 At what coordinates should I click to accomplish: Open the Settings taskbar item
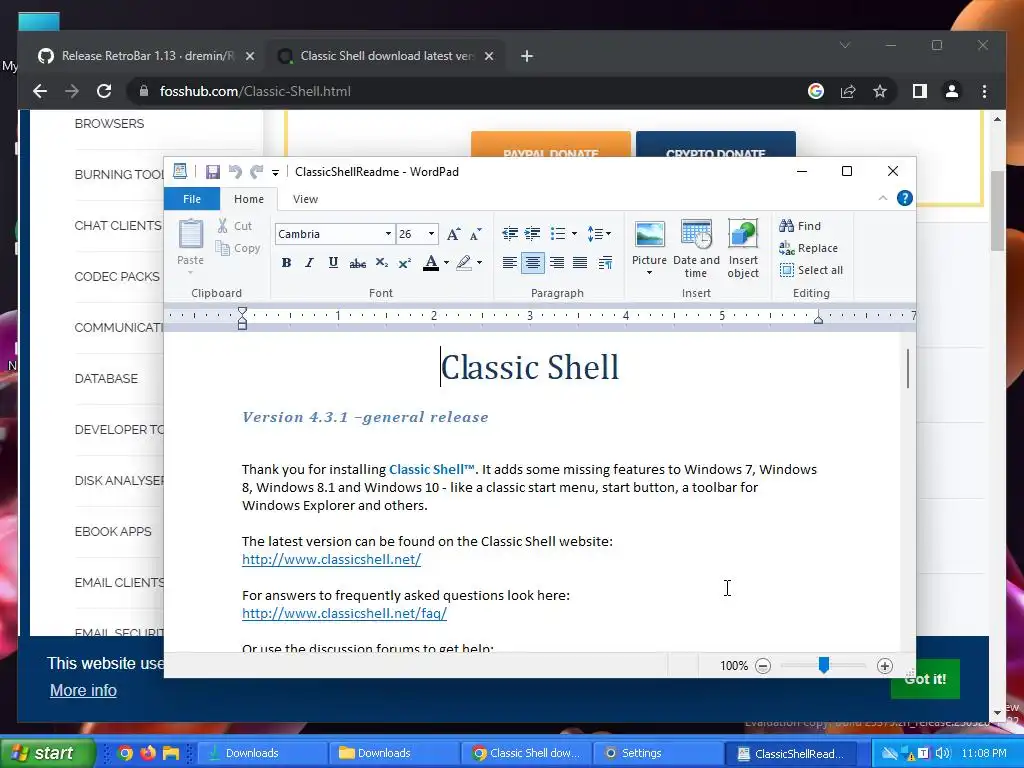[656, 753]
